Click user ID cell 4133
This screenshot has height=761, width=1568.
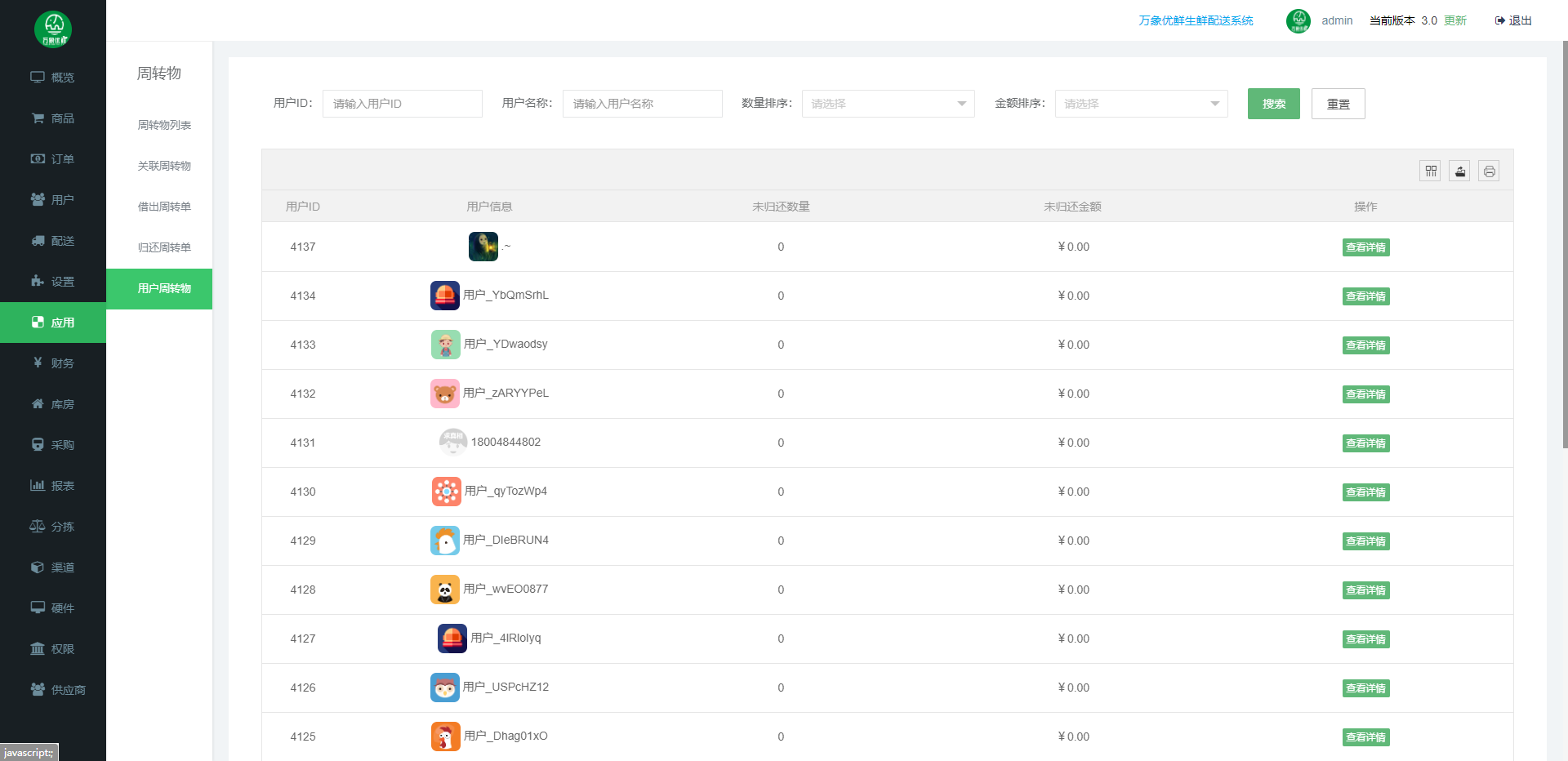[303, 345]
